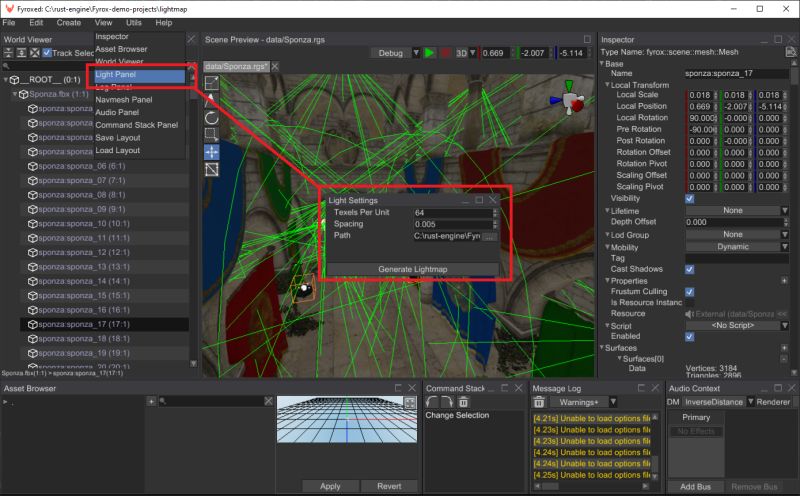This screenshot has width=800, height=496.
Task: Undo with the Command Stack undo arrow
Action: click(x=432, y=402)
